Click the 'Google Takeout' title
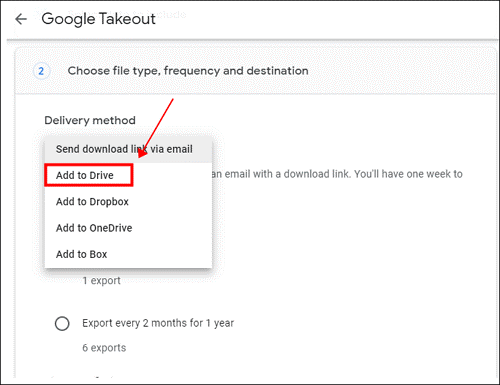500x385 pixels. (98, 19)
